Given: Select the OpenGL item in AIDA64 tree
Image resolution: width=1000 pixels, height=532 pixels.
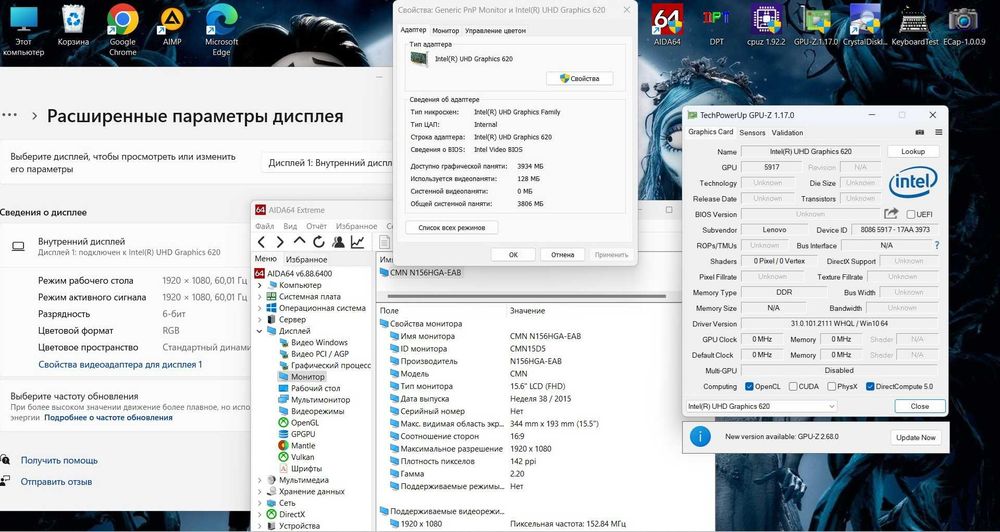Looking at the screenshot, I should 298,422.
